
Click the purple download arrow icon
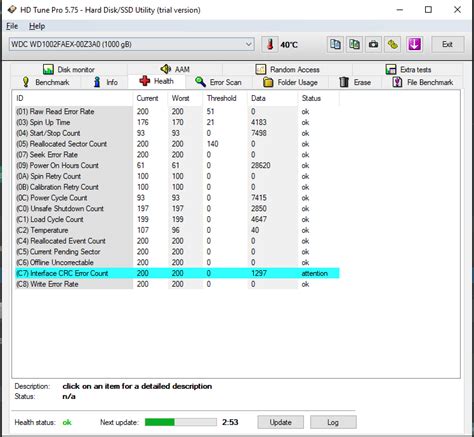point(414,44)
